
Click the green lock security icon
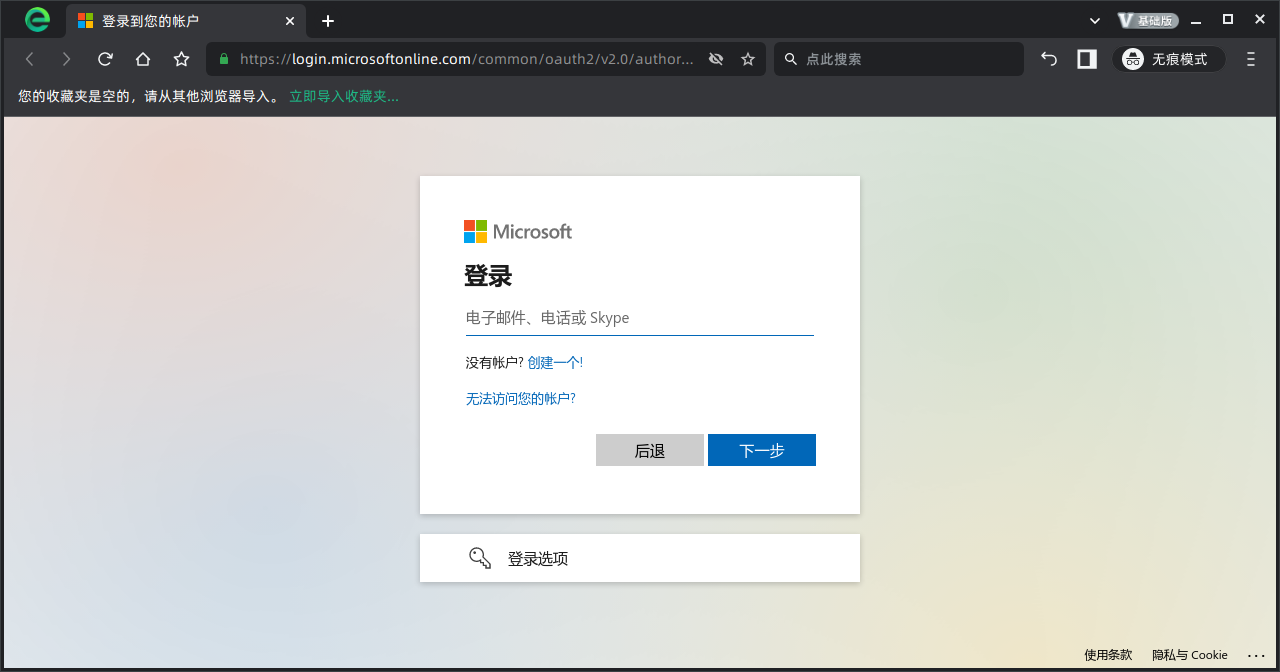(x=223, y=59)
